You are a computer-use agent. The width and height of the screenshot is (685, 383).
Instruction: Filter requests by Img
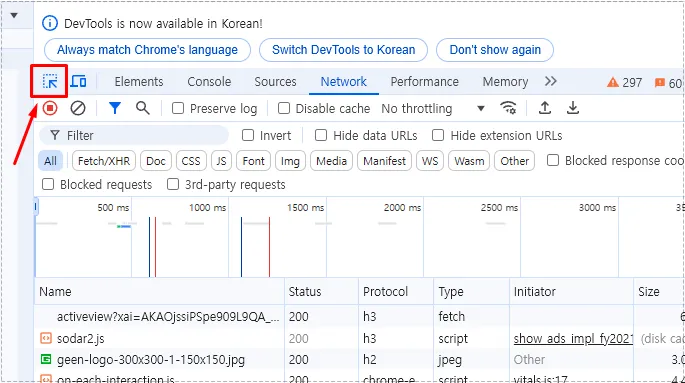[291, 161]
